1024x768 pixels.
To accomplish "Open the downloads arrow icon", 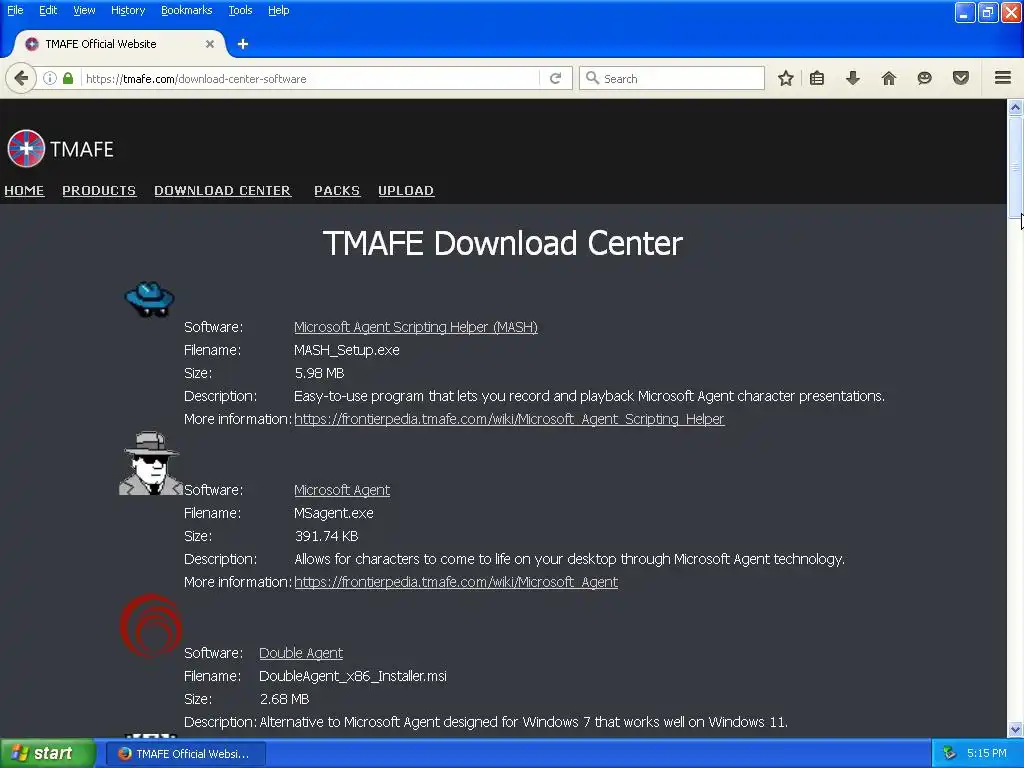I will [853, 78].
